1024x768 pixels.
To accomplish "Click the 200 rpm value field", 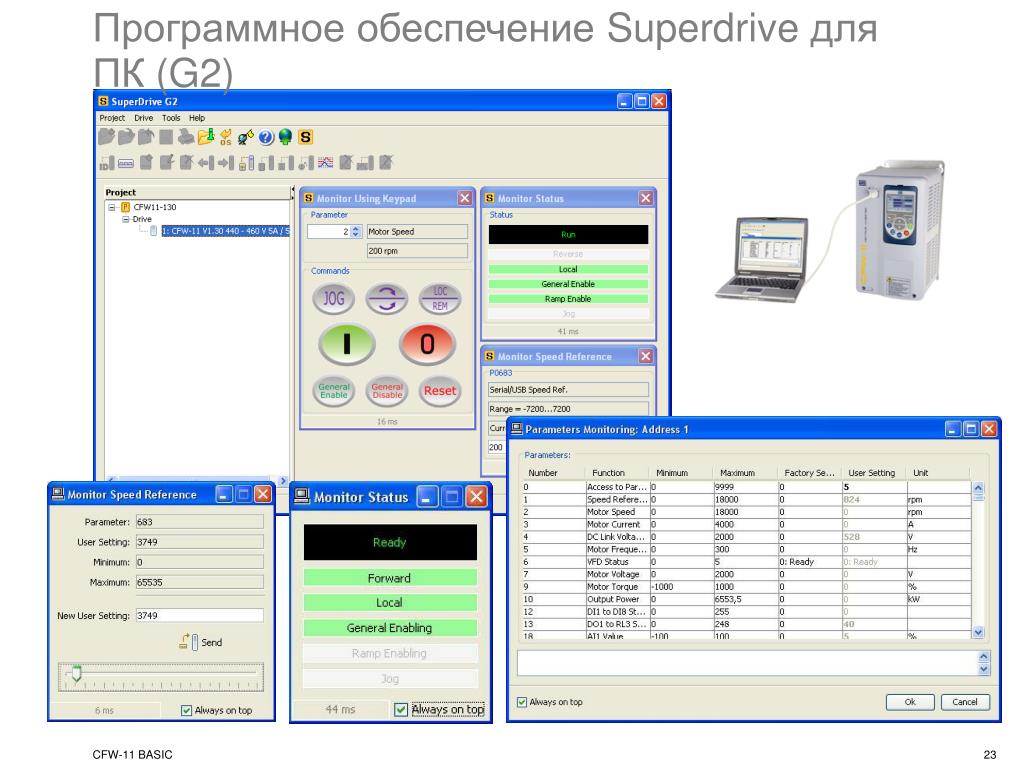I will (417, 251).
